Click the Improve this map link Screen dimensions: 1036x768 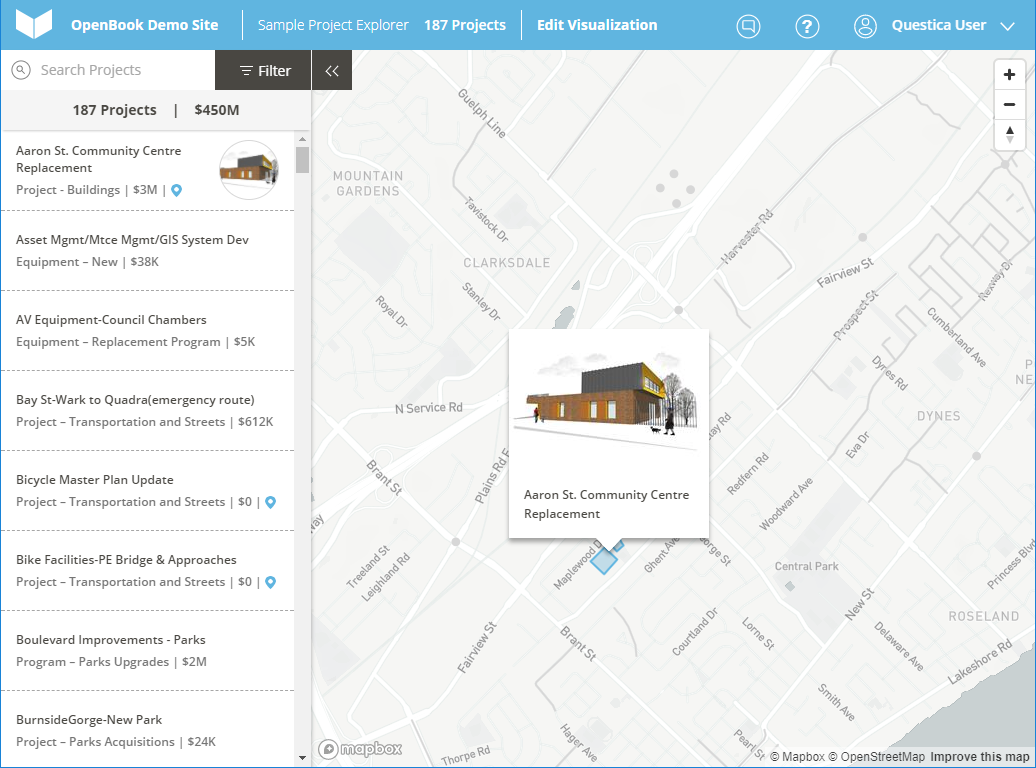[x=978, y=757]
